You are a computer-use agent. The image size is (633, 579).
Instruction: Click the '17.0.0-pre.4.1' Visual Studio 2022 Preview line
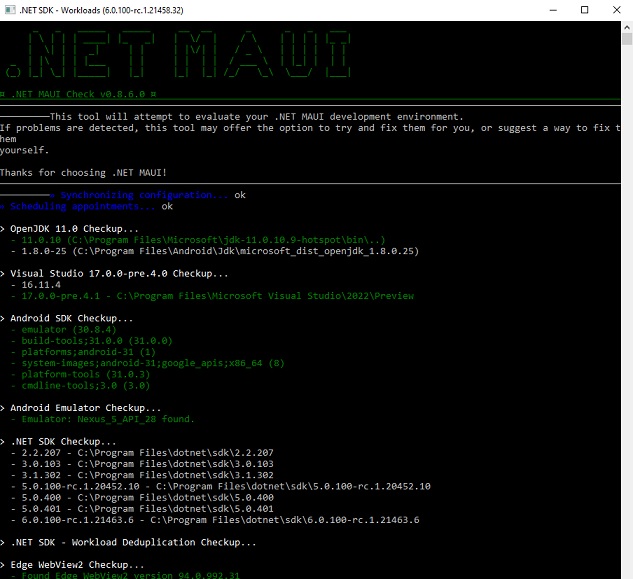coord(212,296)
